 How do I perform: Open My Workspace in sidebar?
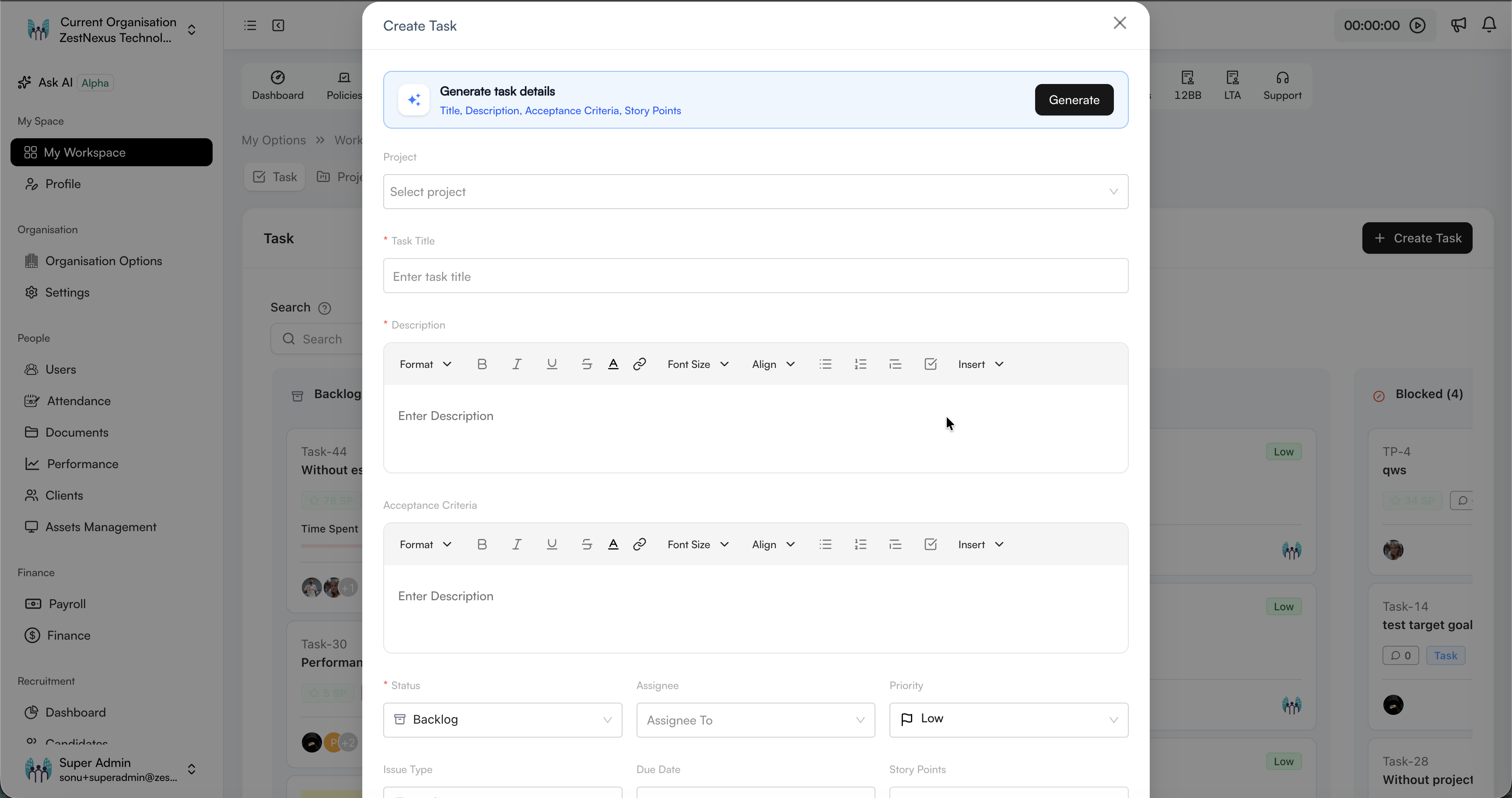112,153
